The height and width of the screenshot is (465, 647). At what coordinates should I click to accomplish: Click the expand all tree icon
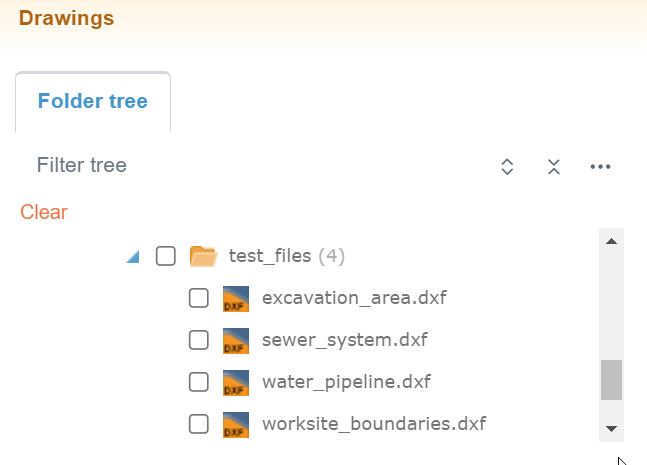507,167
